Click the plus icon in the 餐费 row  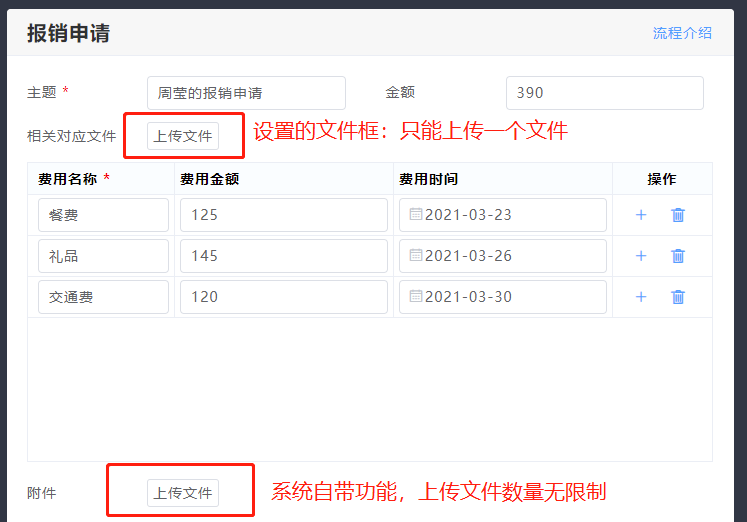click(641, 215)
